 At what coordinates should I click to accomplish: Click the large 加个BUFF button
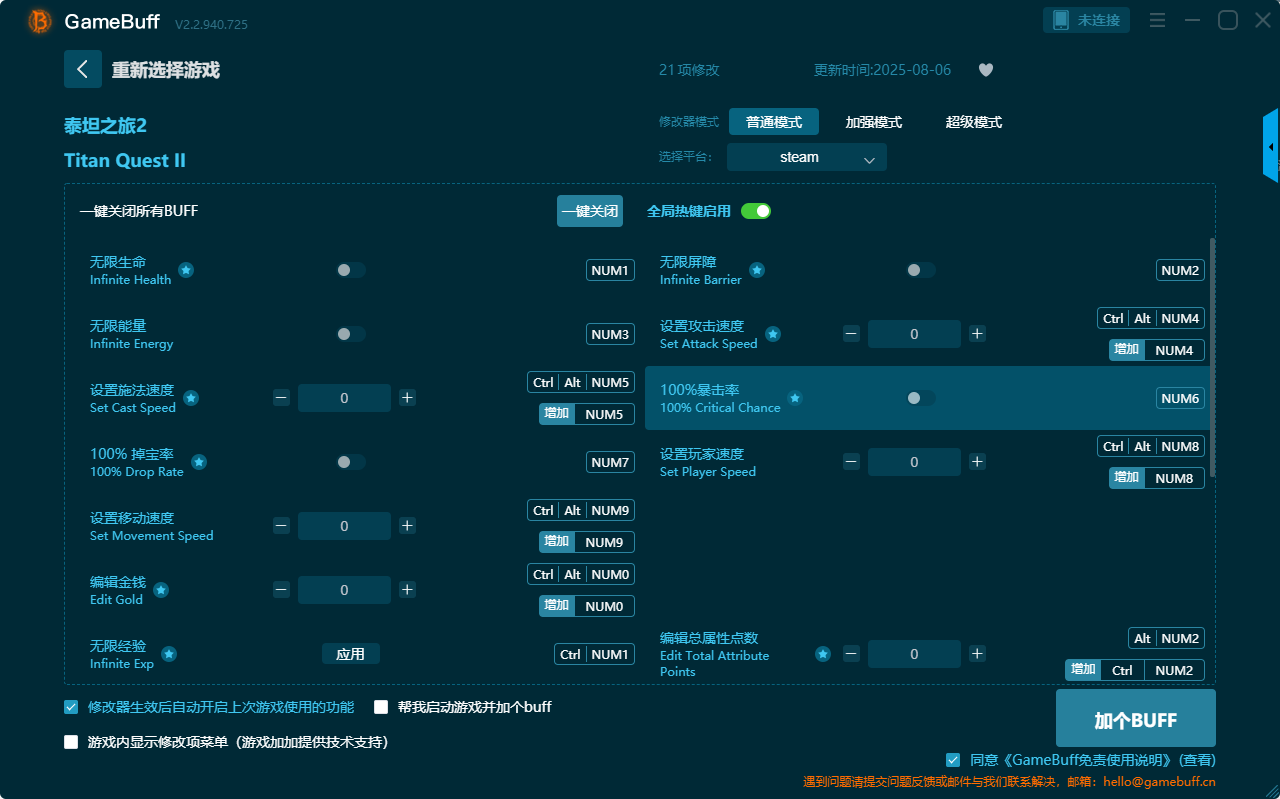tap(1136, 718)
